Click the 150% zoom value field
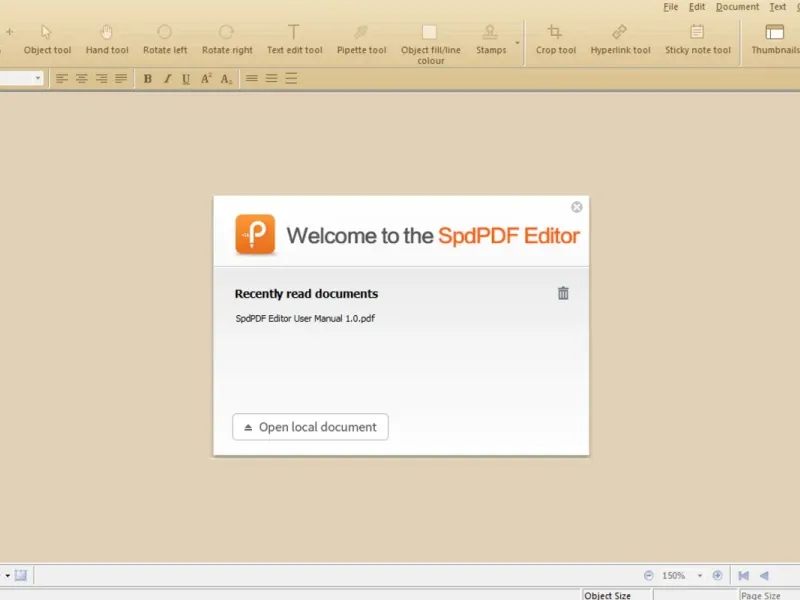The width and height of the screenshot is (800, 600). (673, 576)
